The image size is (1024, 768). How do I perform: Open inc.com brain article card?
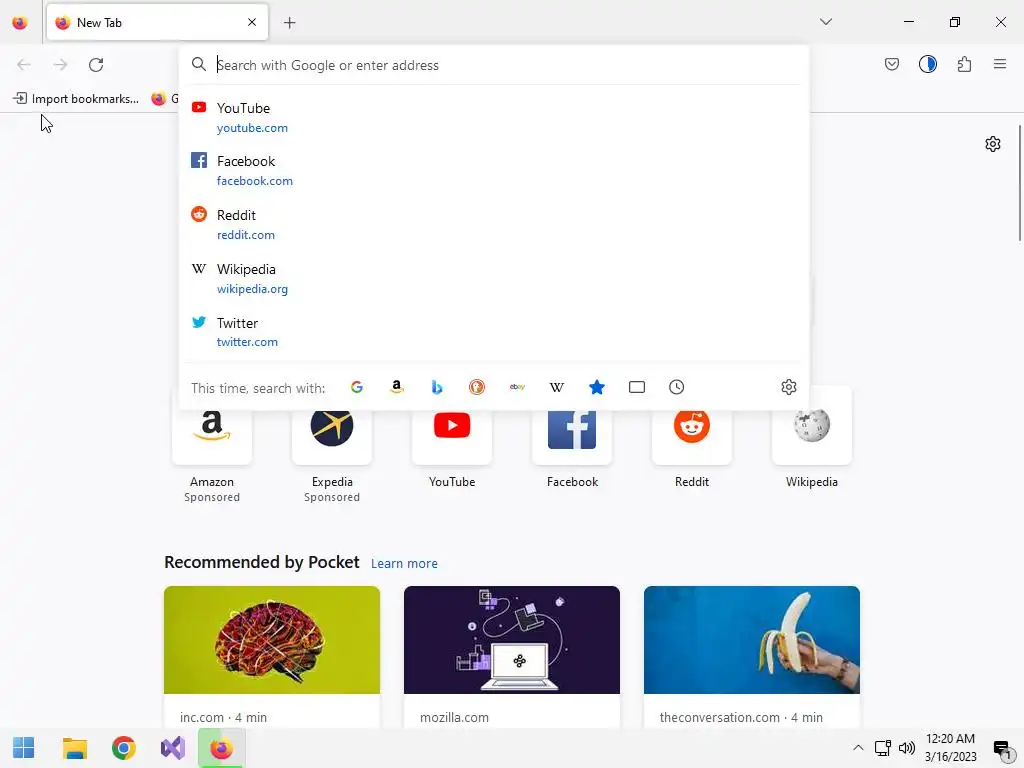point(272,657)
